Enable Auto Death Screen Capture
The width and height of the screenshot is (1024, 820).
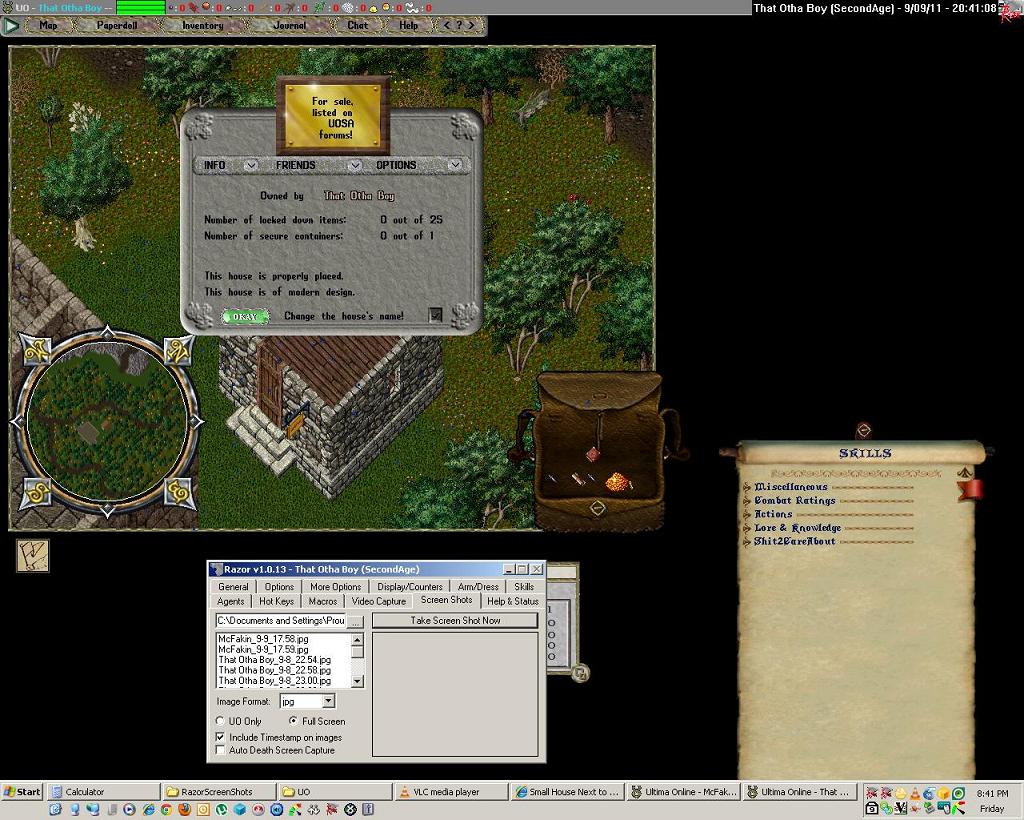tap(221, 750)
